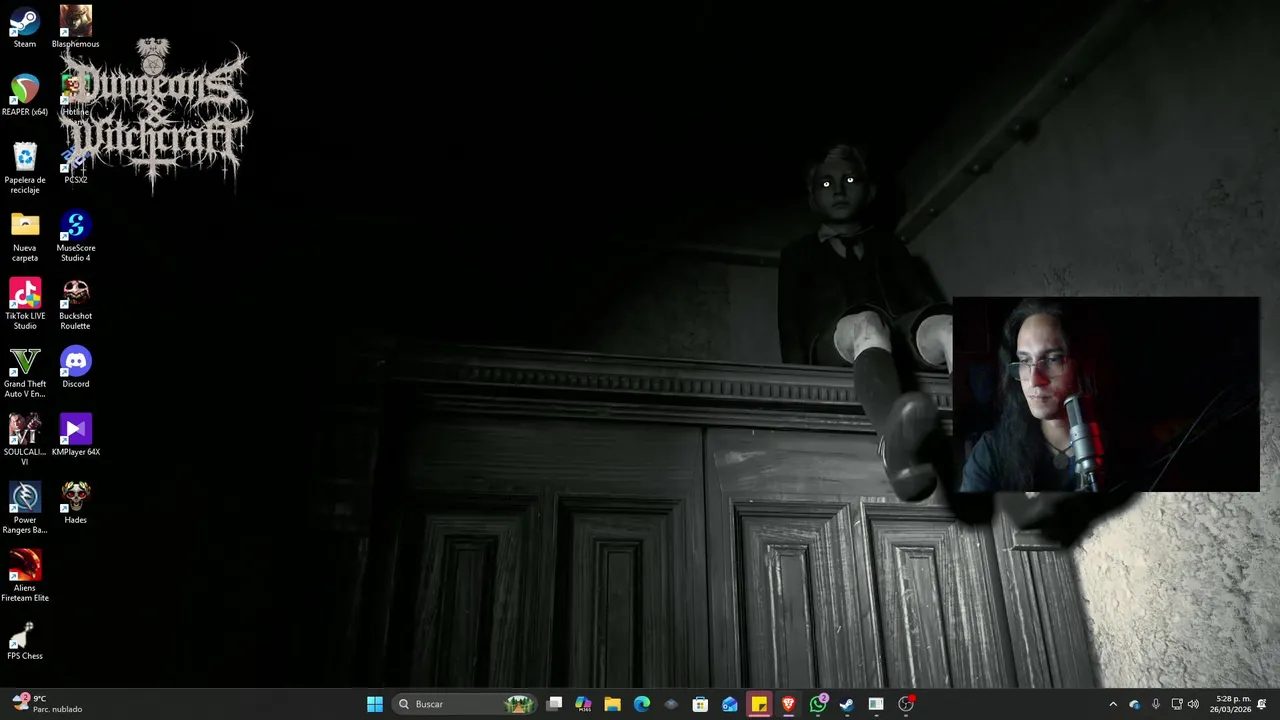Select the Buckshot Roulette shortcut

[x=75, y=304]
